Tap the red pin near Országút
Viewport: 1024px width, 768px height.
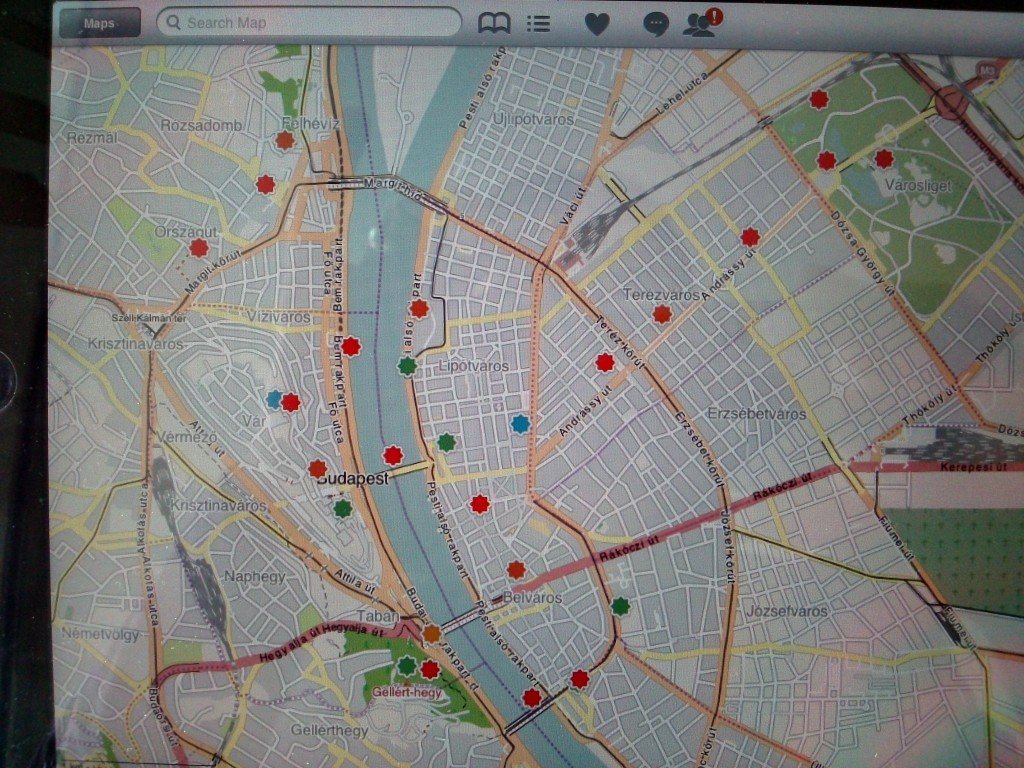click(x=199, y=247)
